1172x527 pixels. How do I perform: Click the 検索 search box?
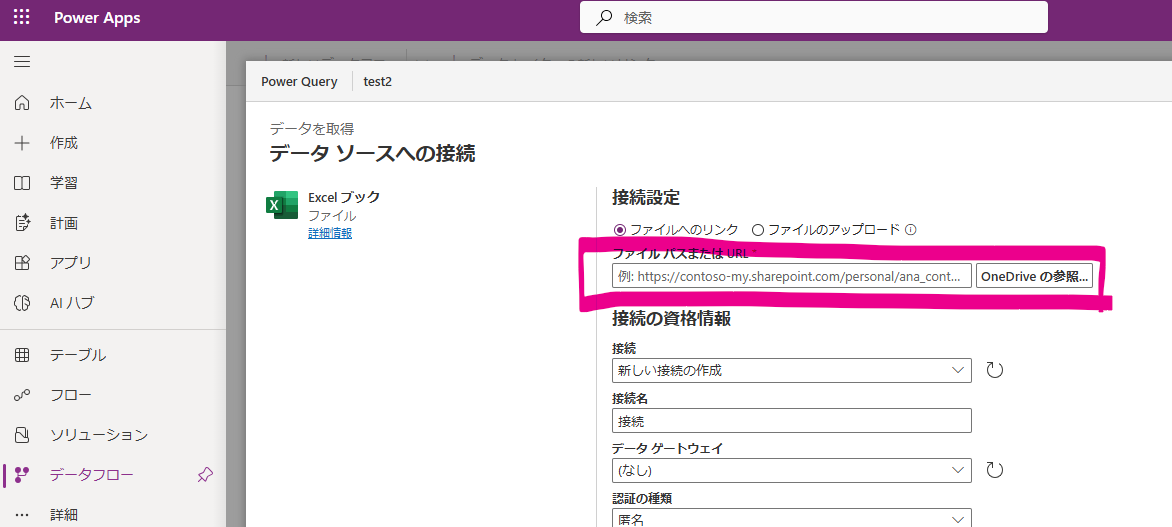coord(814,18)
